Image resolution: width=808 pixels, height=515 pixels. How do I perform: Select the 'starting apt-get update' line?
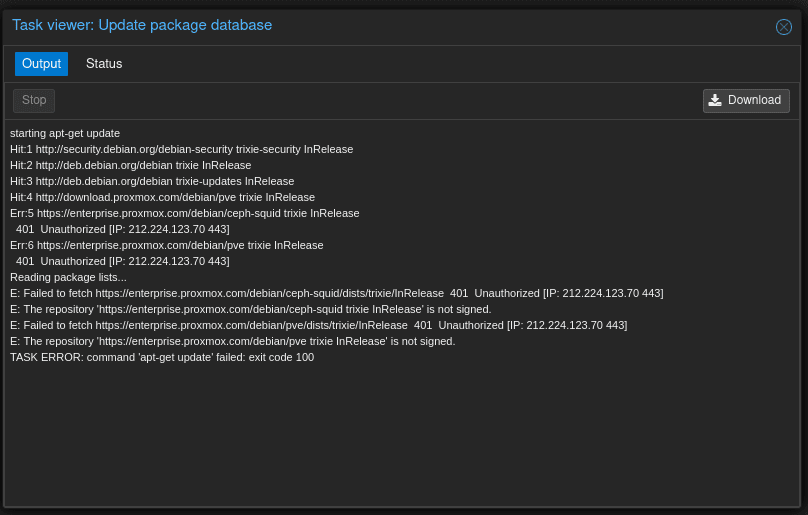(x=65, y=134)
